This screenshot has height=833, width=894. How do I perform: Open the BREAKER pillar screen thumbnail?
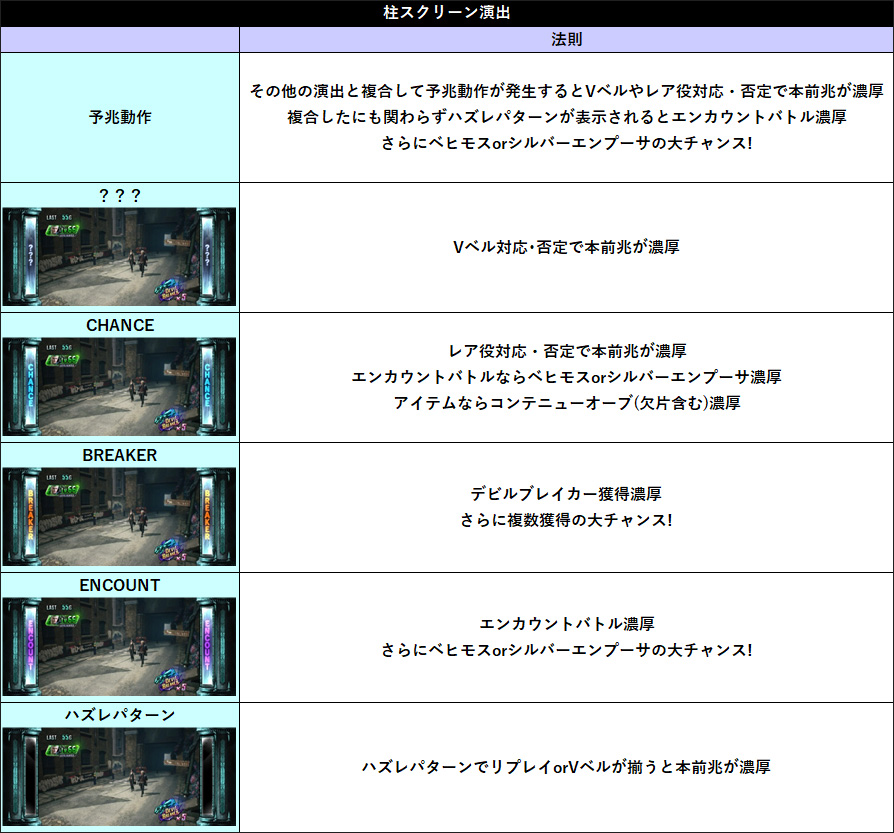(x=119, y=517)
